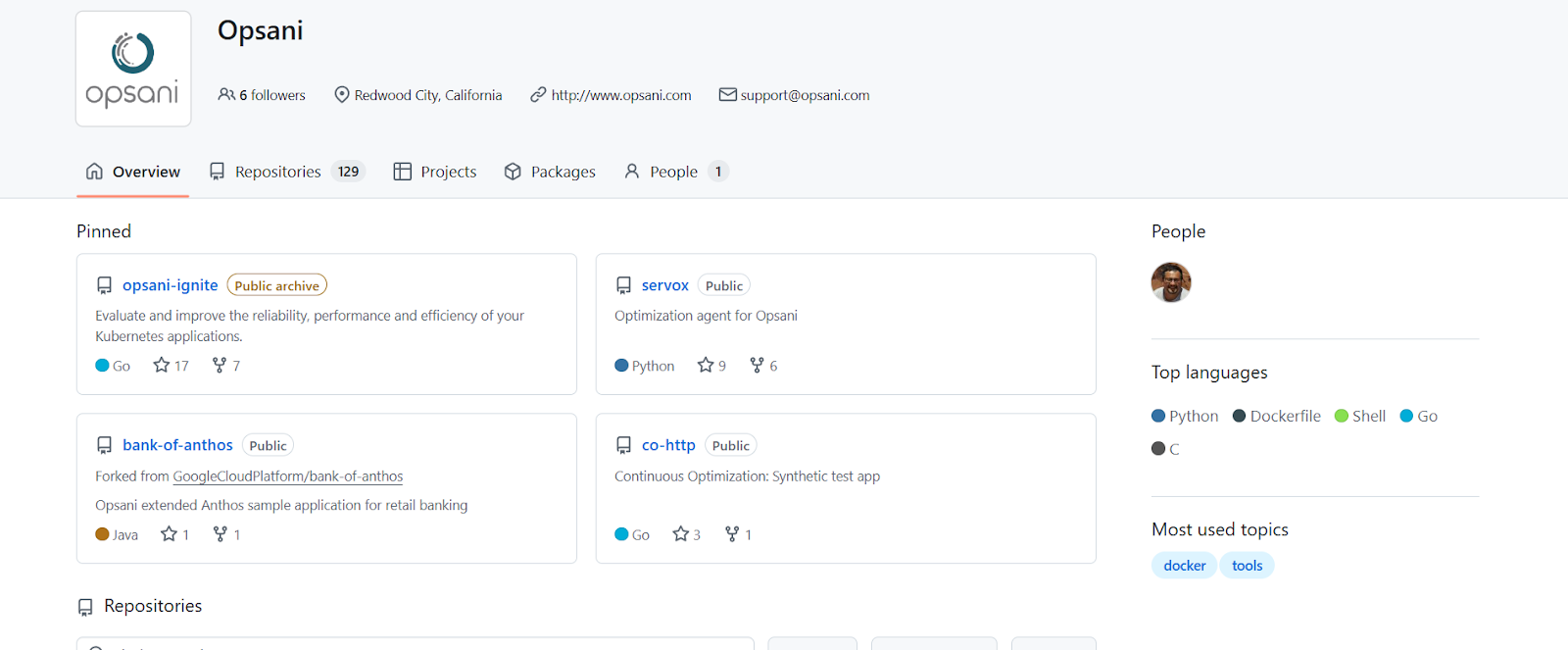1568x650 pixels.
Task: Click the Python language dot for servox
Action: pyautogui.click(x=621, y=366)
